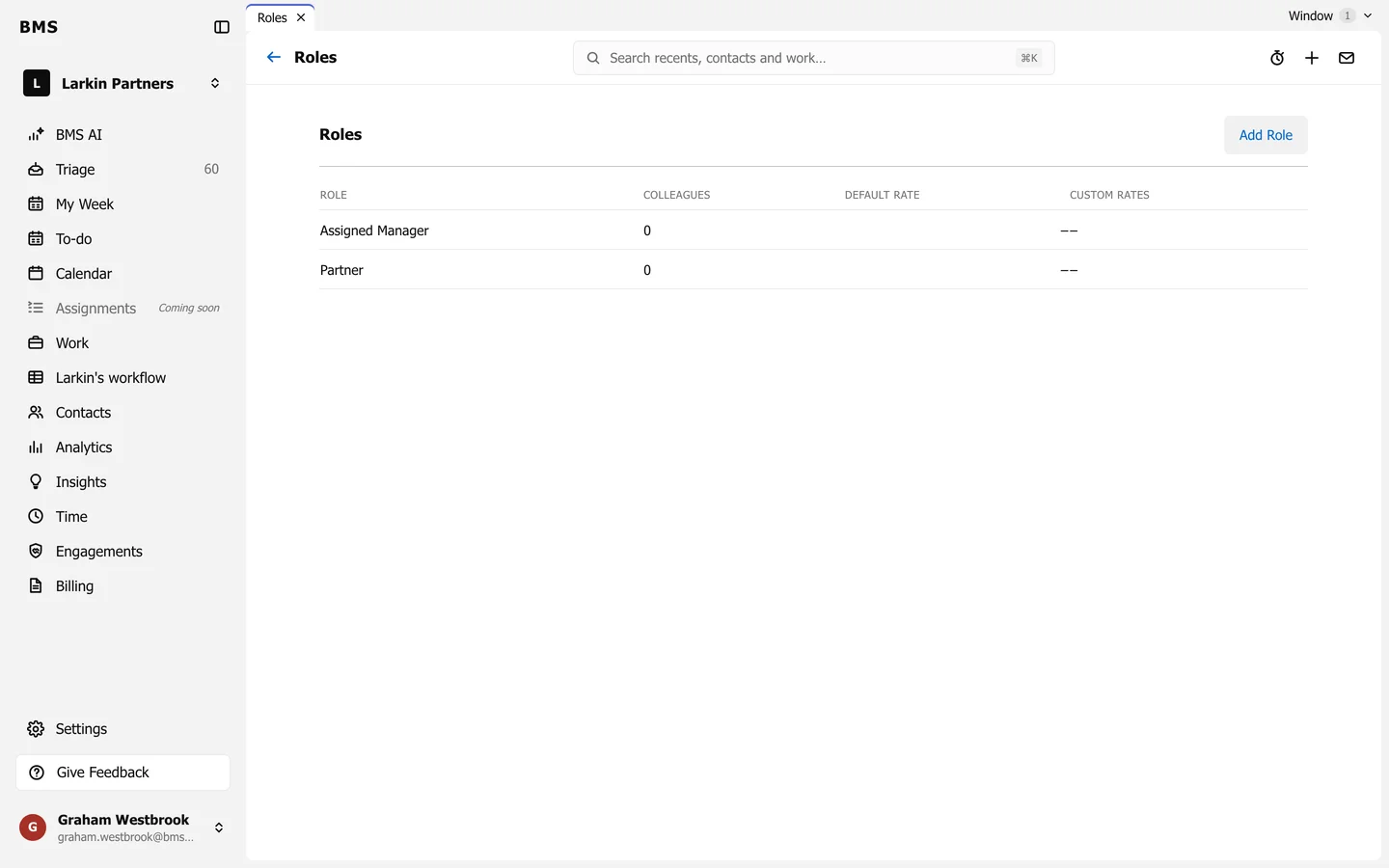Click the Assignments coming soon item
The height and width of the screenshot is (868, 1389).
123,309
